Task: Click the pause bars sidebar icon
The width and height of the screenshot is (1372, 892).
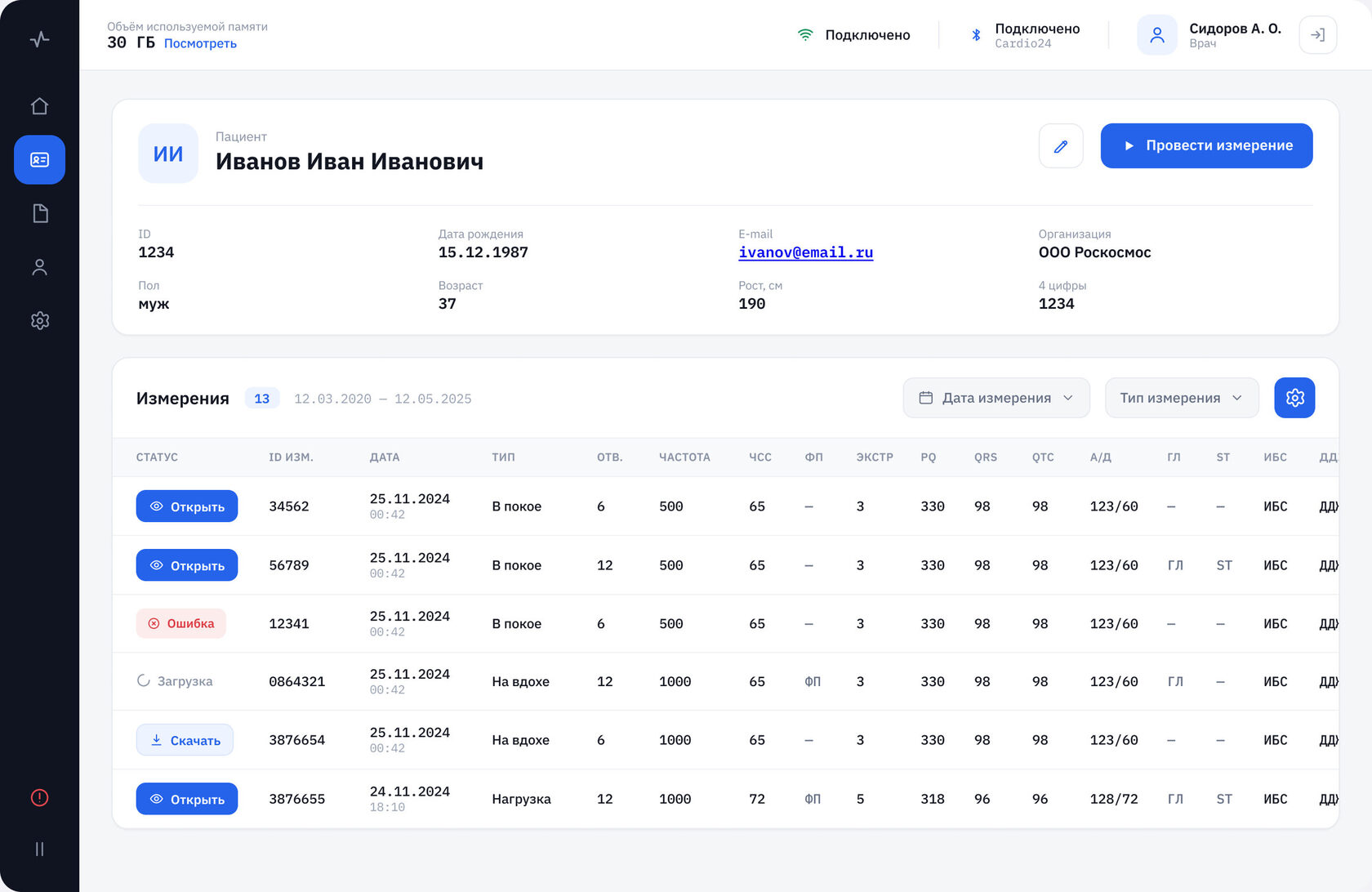Action: coord(39,849)
